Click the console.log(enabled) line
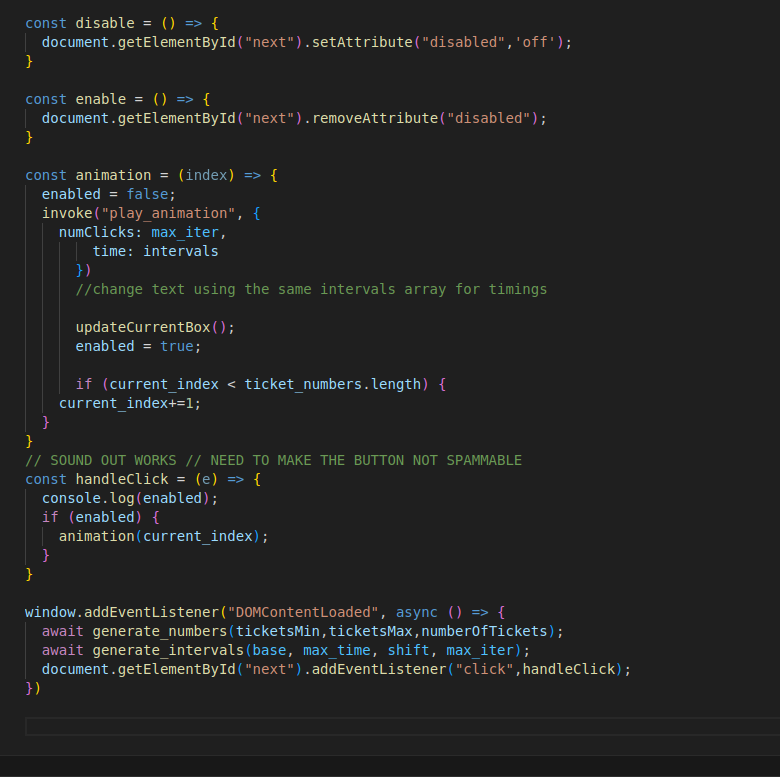The width and height of the screenshot is (780, 777). point(130,498)
